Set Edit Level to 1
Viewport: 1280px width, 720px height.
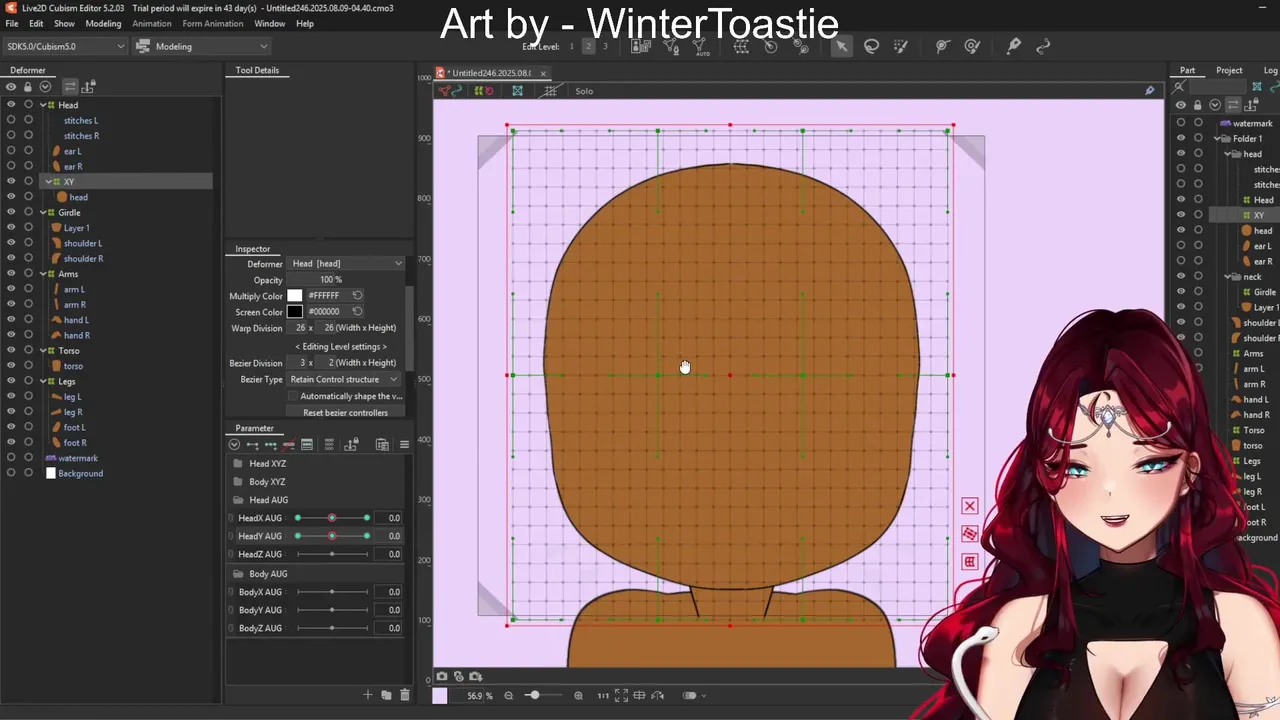[x=572, y=46]
